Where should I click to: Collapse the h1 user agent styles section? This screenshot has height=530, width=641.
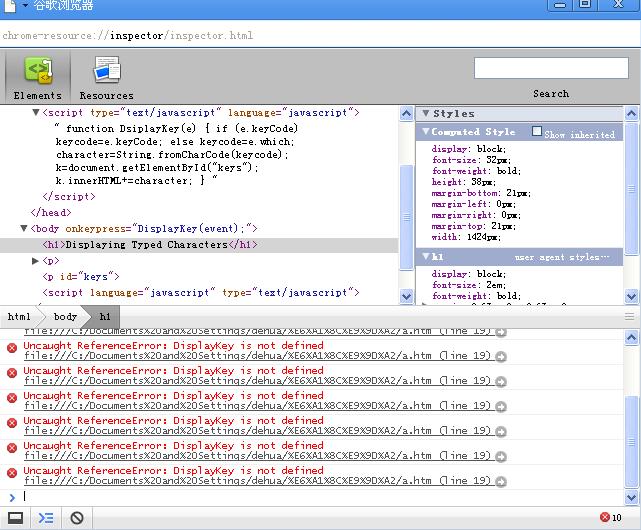[426, 256]
